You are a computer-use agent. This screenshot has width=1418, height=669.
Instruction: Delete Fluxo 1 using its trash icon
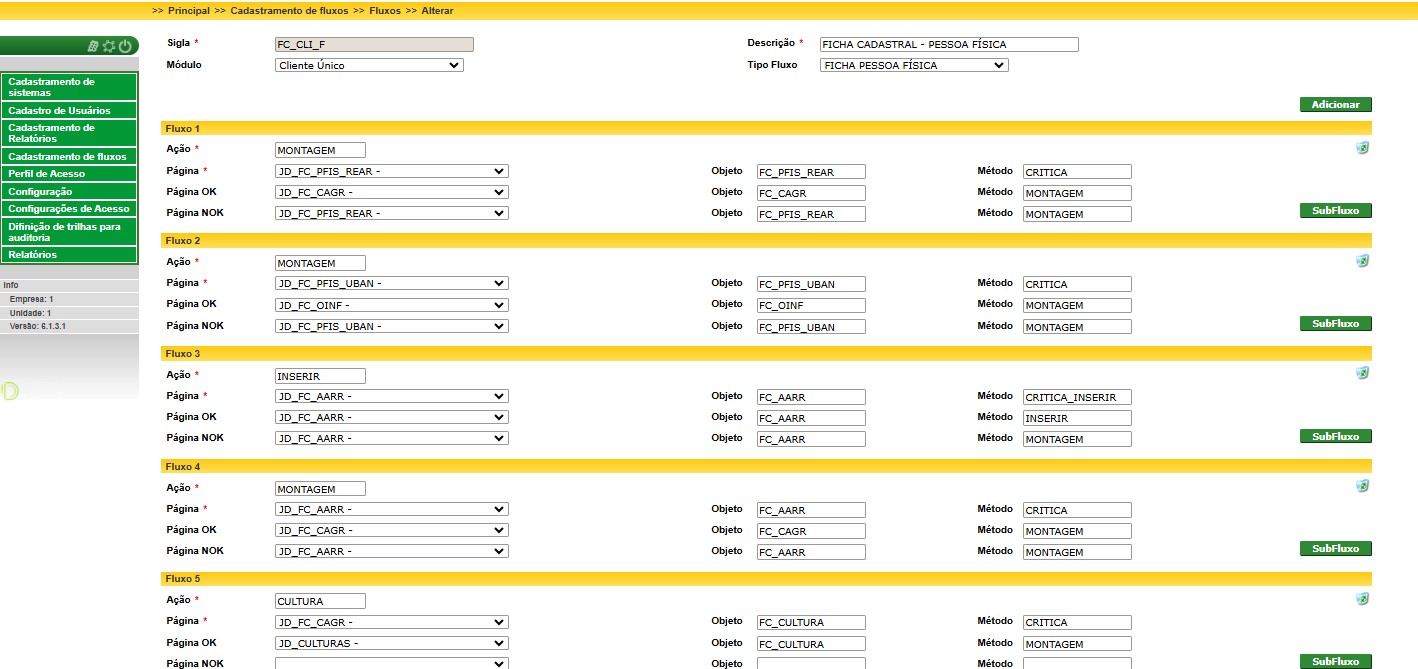click(1362, 147)
